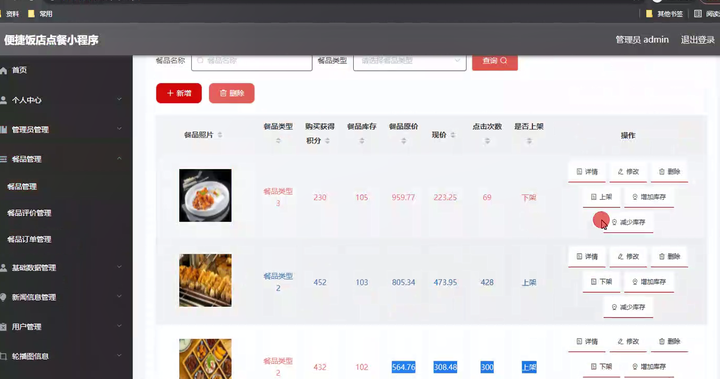
Task: Click 删除 for the 564.76 row
Action: click(x=669, y=342)
